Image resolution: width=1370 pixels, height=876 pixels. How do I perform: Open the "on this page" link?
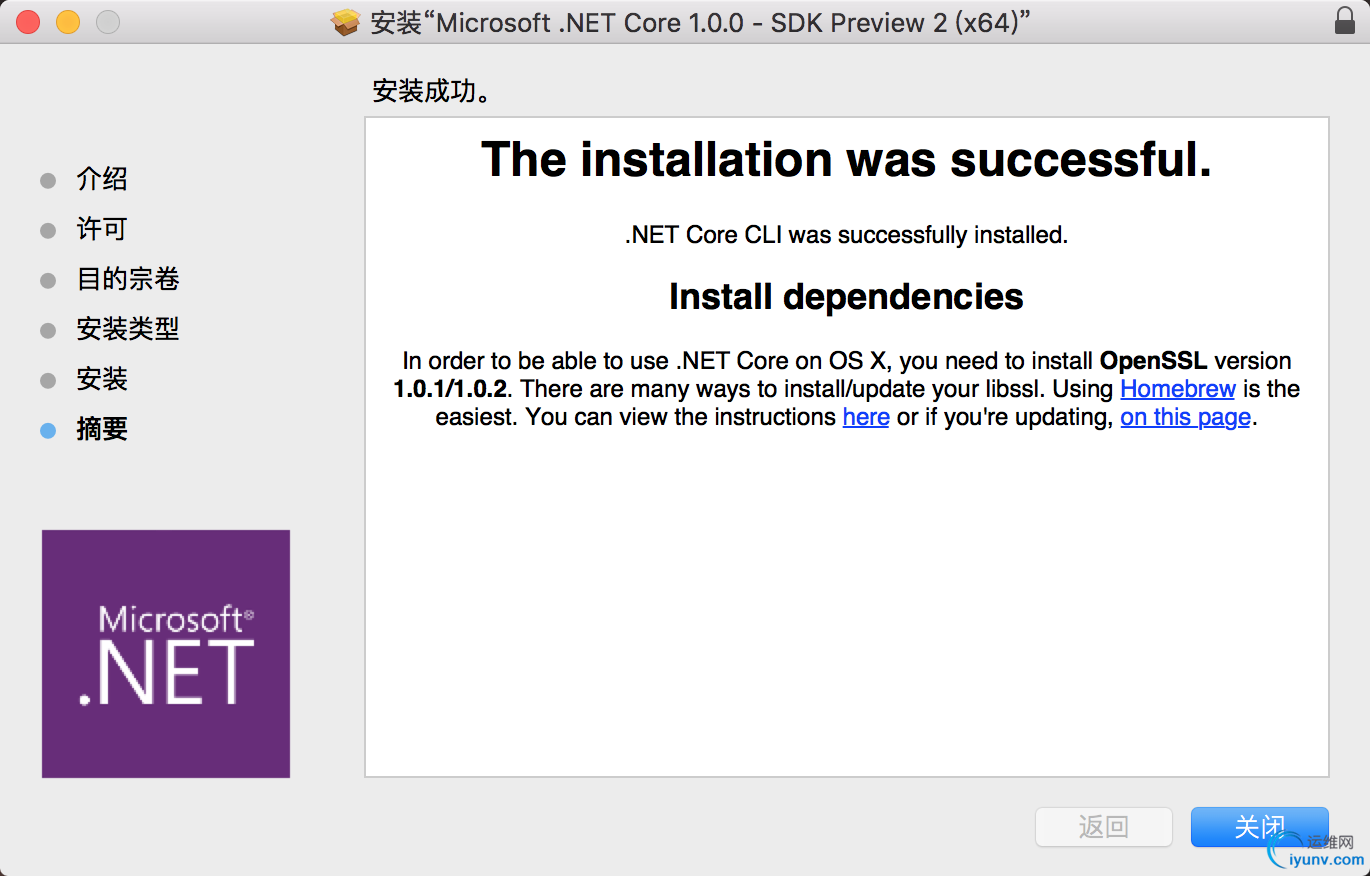pyautogui.click(x=1185, y=417)
